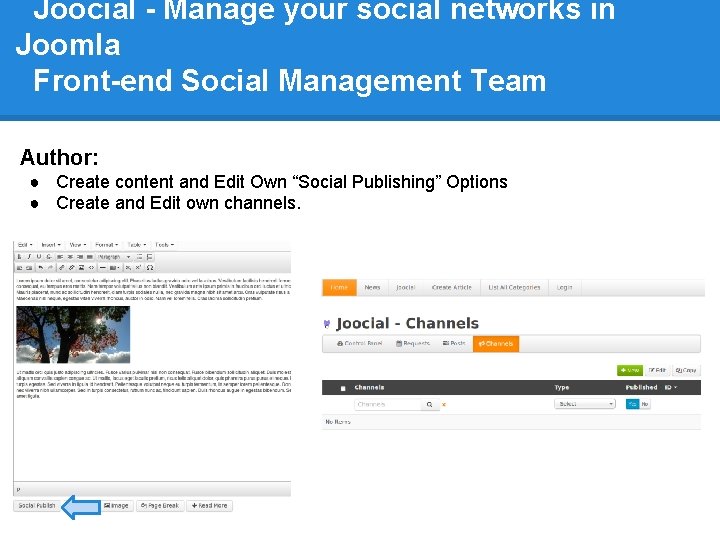720x540 pixels.
Task: Open Login in the site menu
Action: [x=564, y=287]
